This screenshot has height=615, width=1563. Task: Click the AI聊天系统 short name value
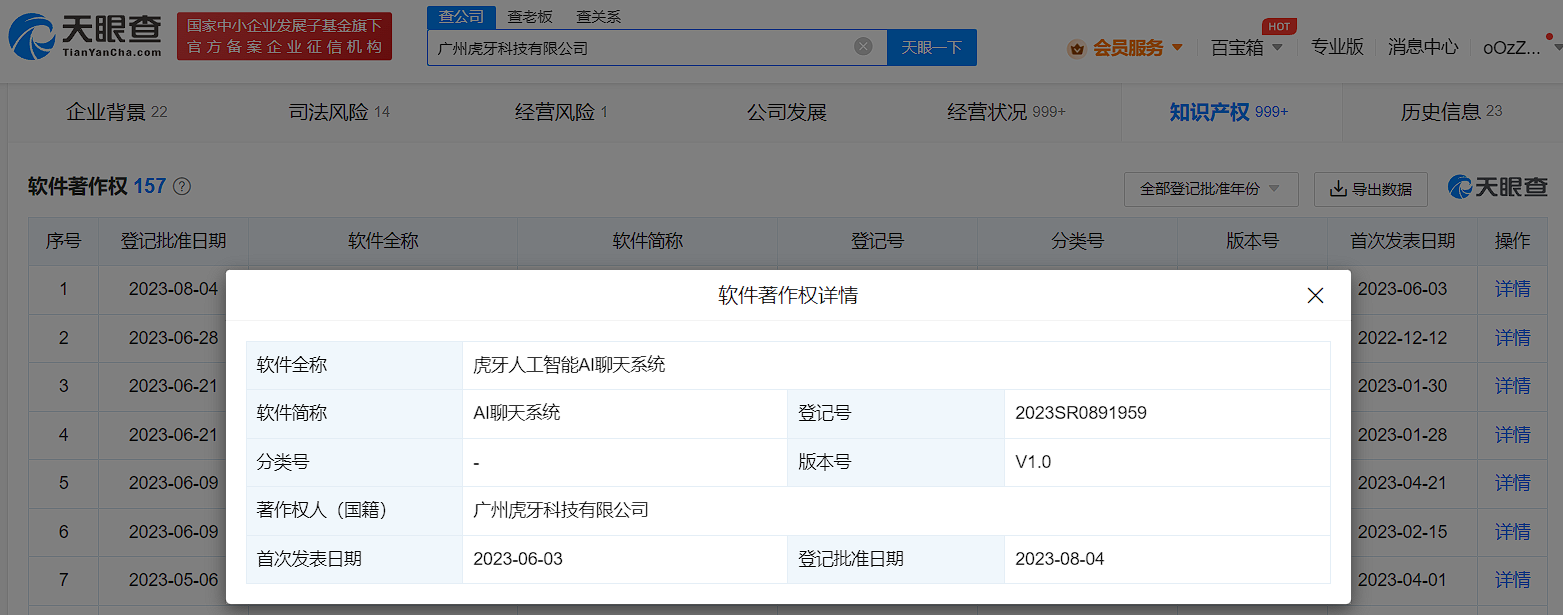[x=517, y=413]
